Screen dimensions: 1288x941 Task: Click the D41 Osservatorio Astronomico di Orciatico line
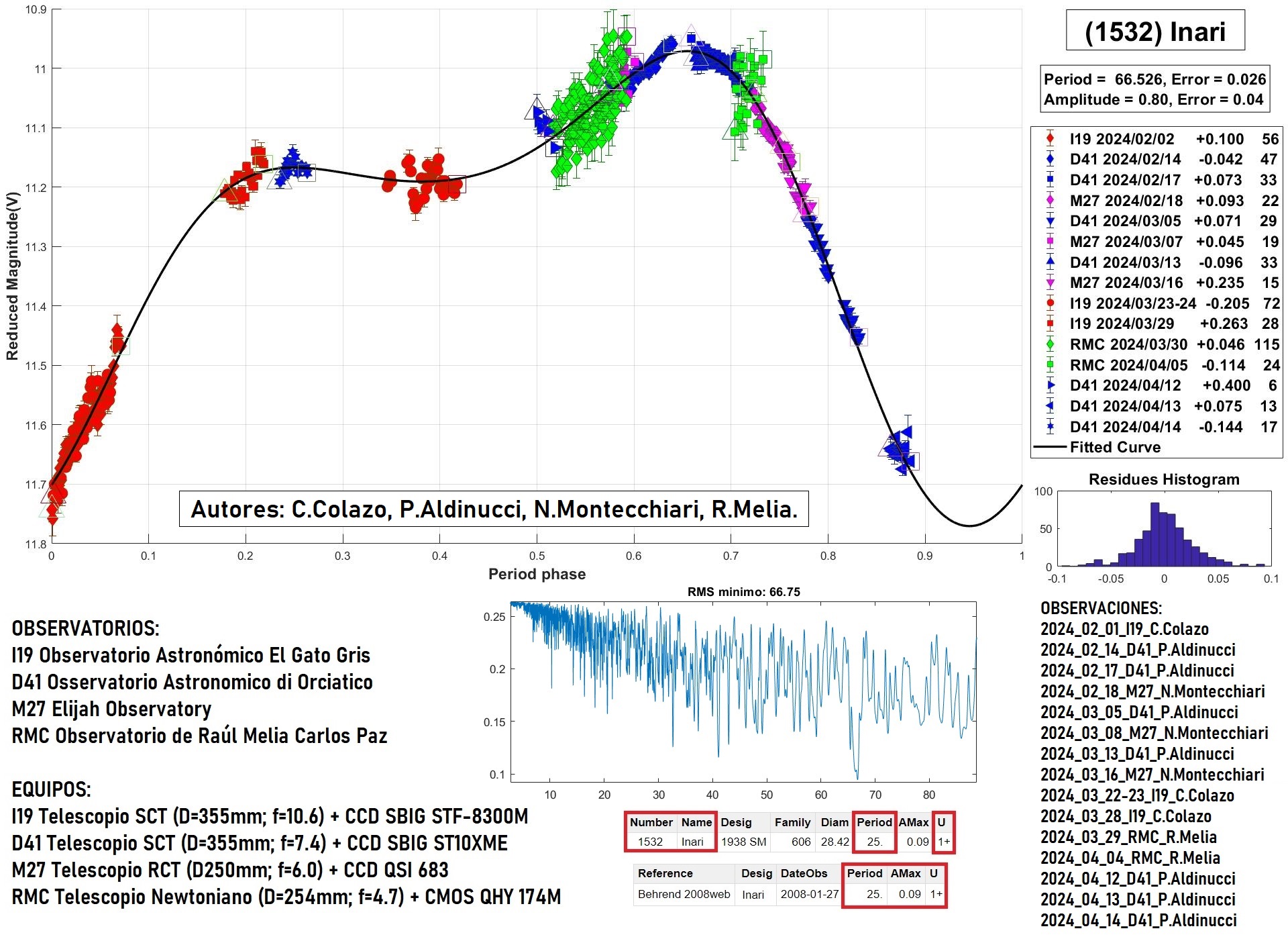tap(192, 682)
